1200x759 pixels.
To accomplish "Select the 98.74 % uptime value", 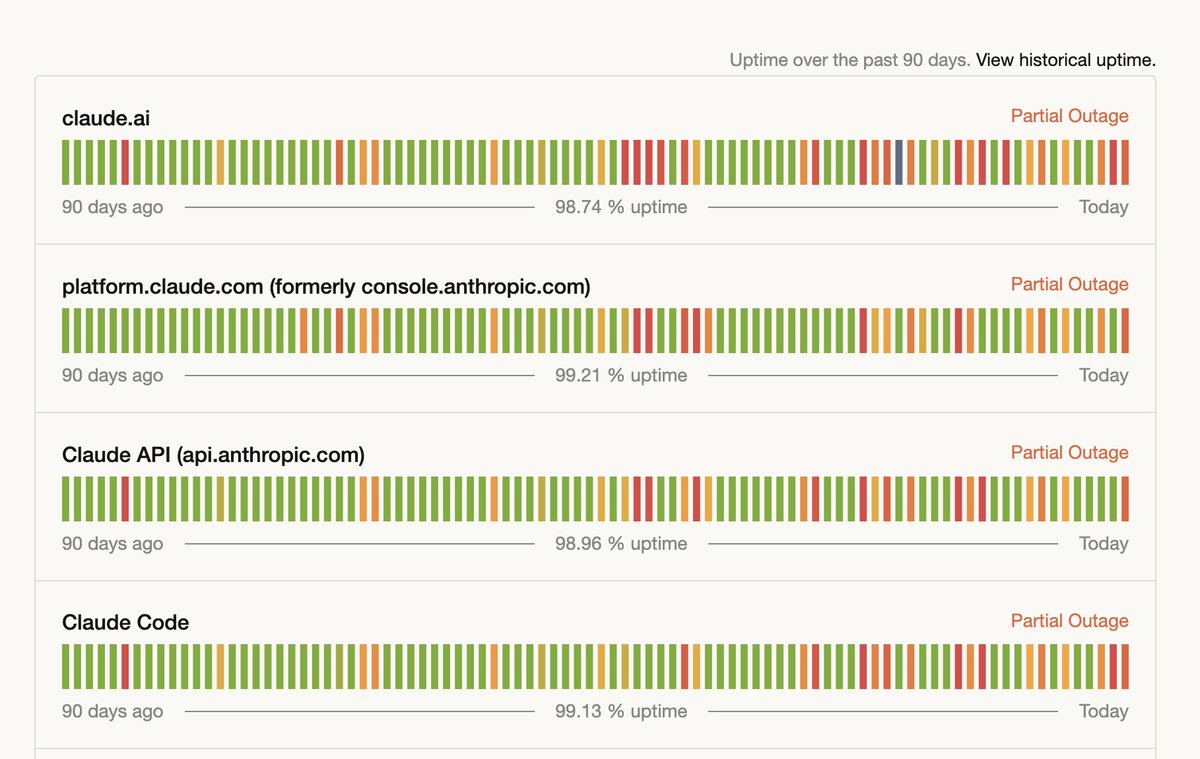I will [621, 207].
